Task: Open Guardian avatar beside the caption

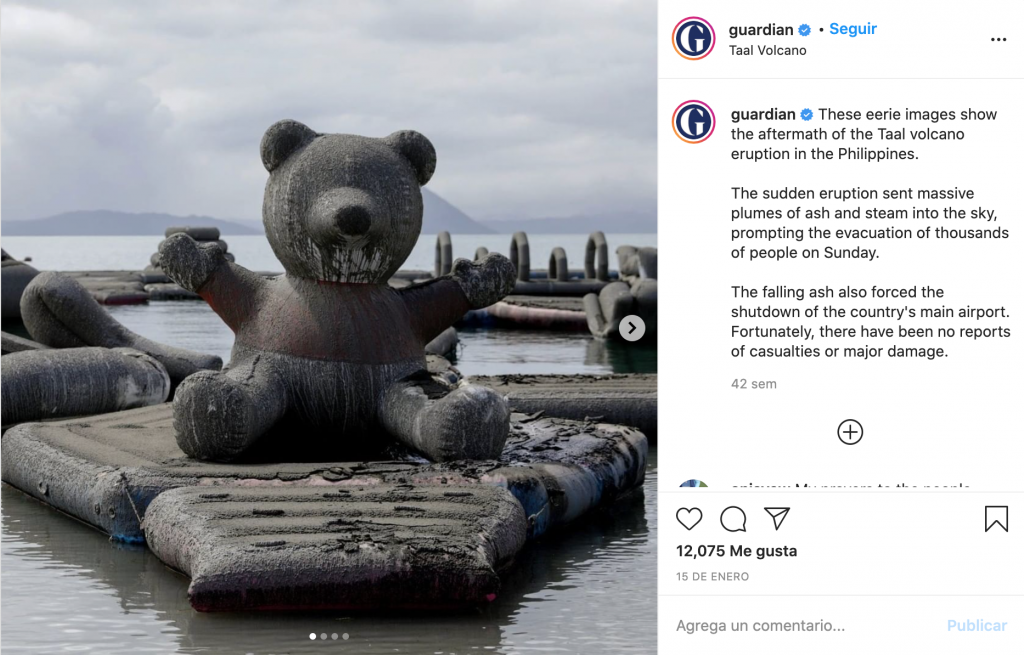Action: coord(694,122)
